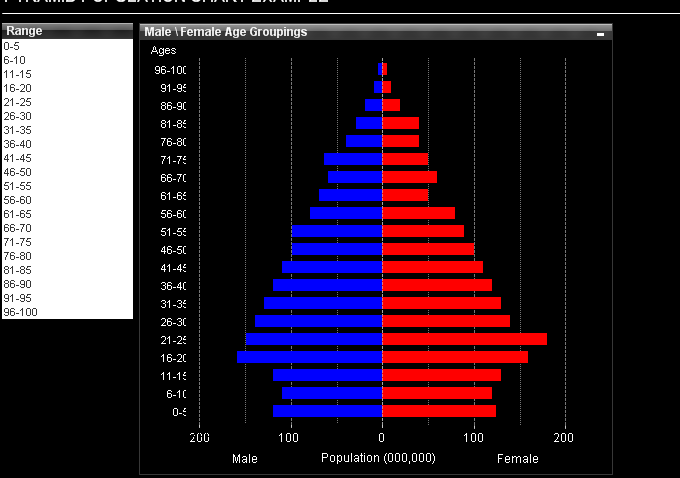Select range 51-55 in list
The width and height of the screenshot is (680, 478).
click(67, 186)
